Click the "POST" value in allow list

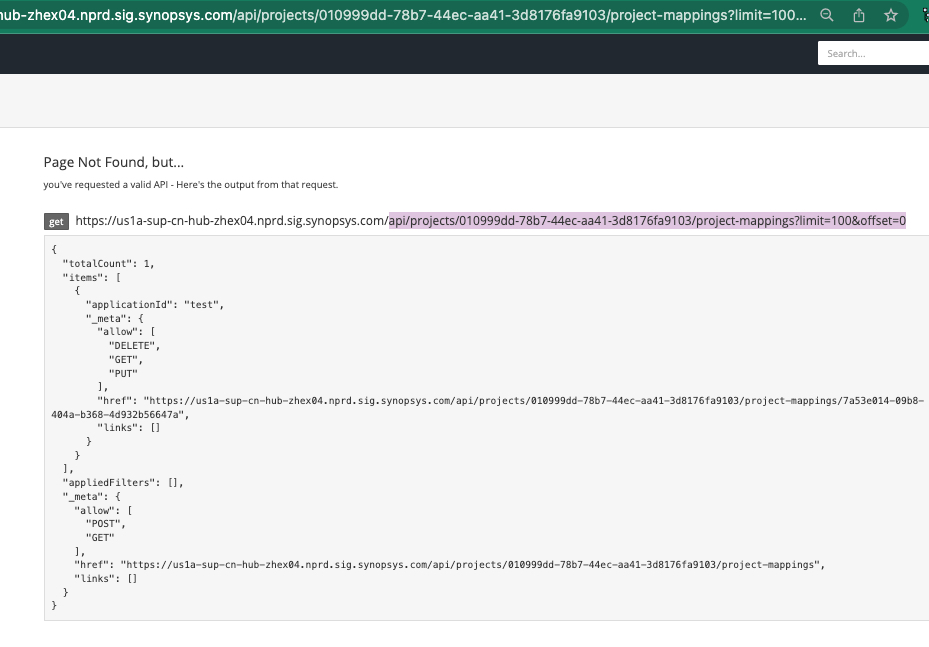pos(105,524)
